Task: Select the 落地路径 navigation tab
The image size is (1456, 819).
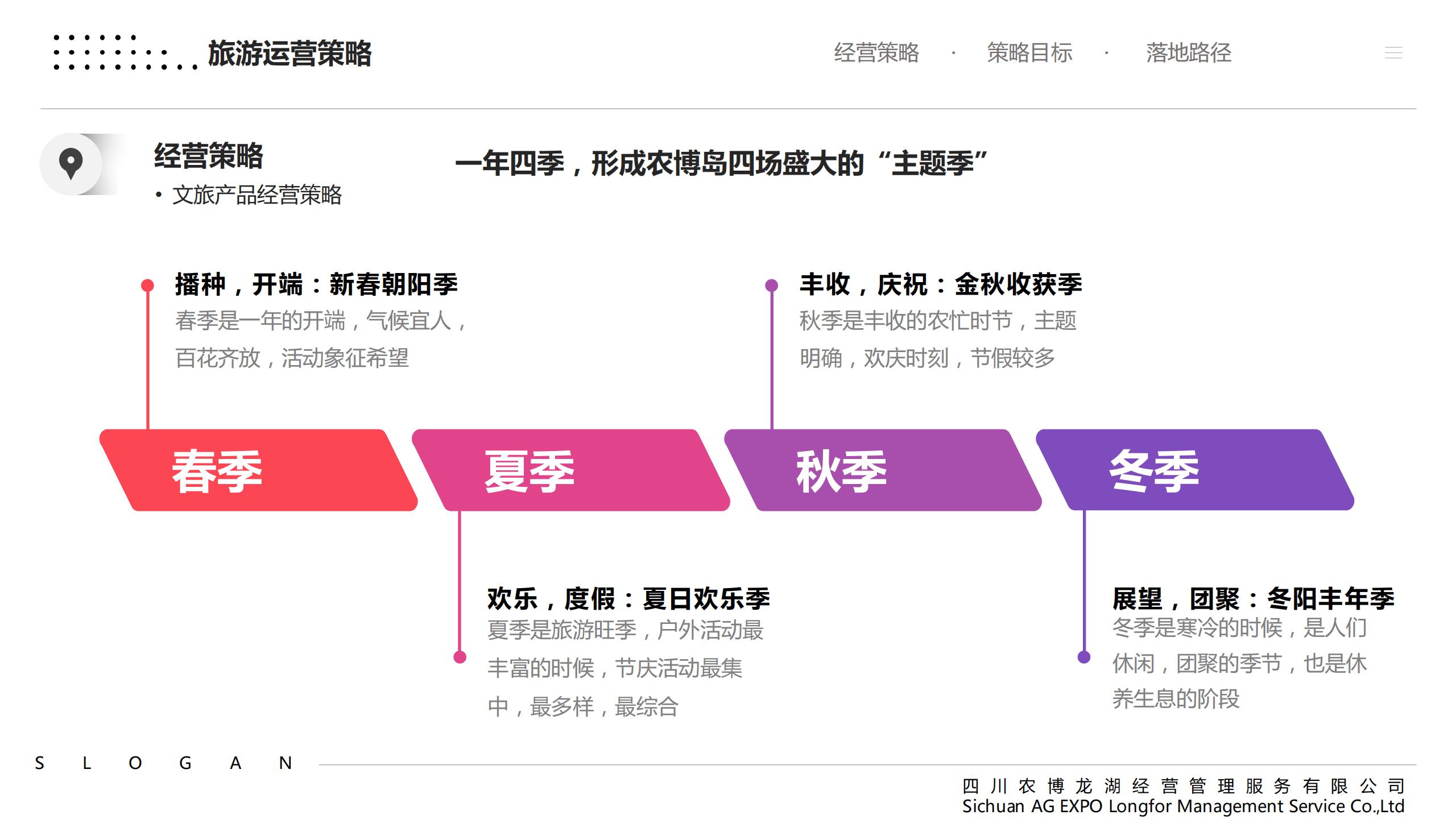Action: click(x=1188, y=53)
